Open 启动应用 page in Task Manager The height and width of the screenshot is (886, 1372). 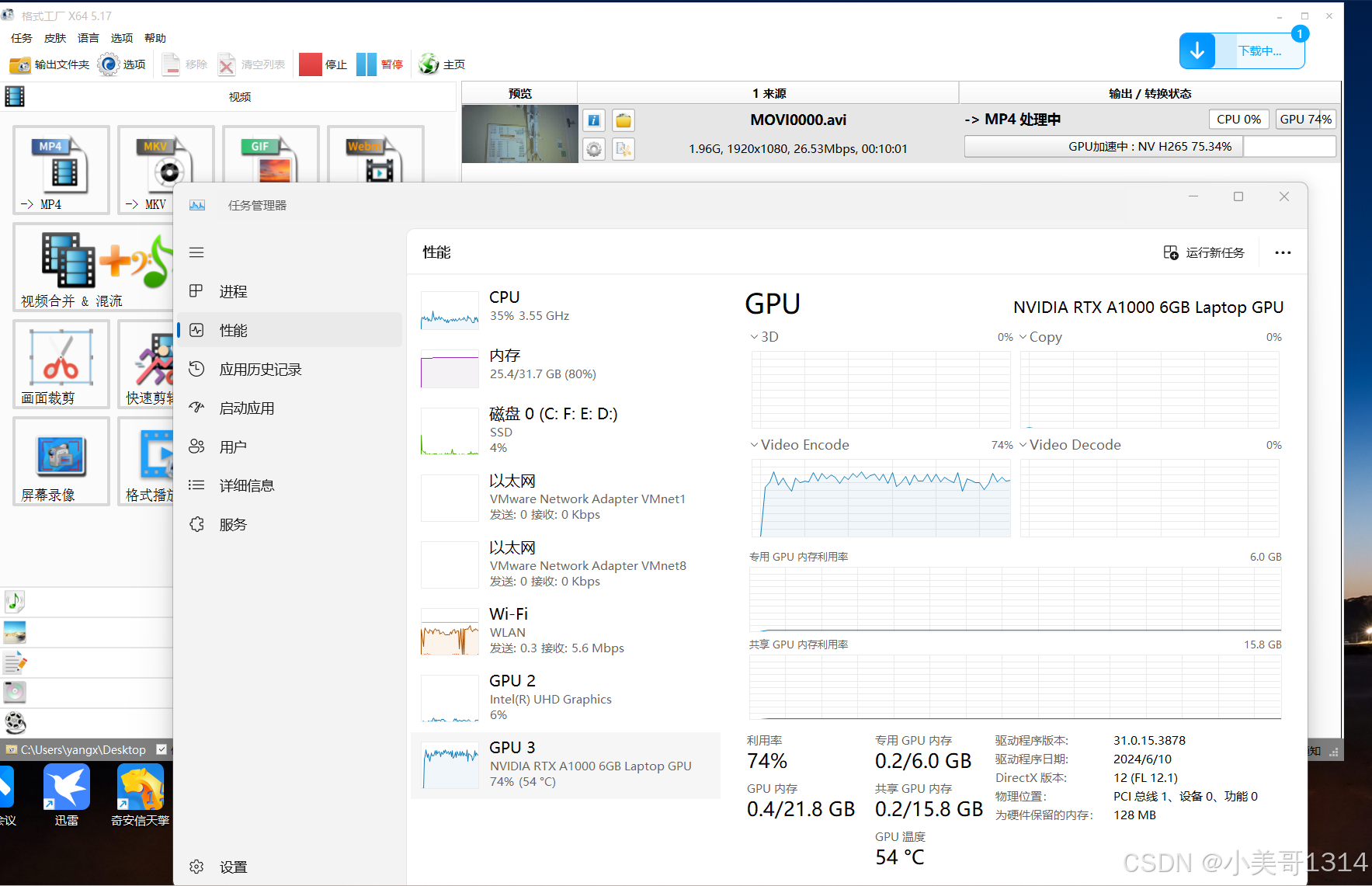[x=290, y=408]
